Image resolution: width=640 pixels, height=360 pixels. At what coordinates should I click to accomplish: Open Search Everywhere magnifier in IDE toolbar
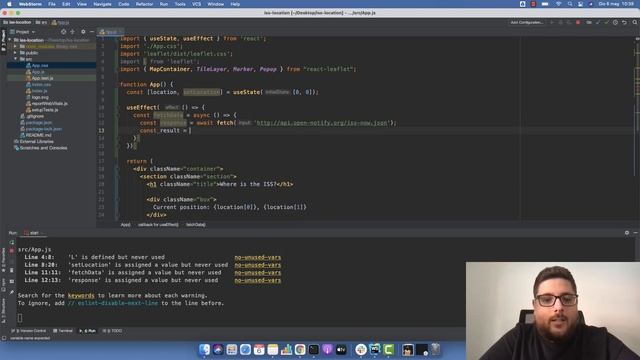coord(635,22)
